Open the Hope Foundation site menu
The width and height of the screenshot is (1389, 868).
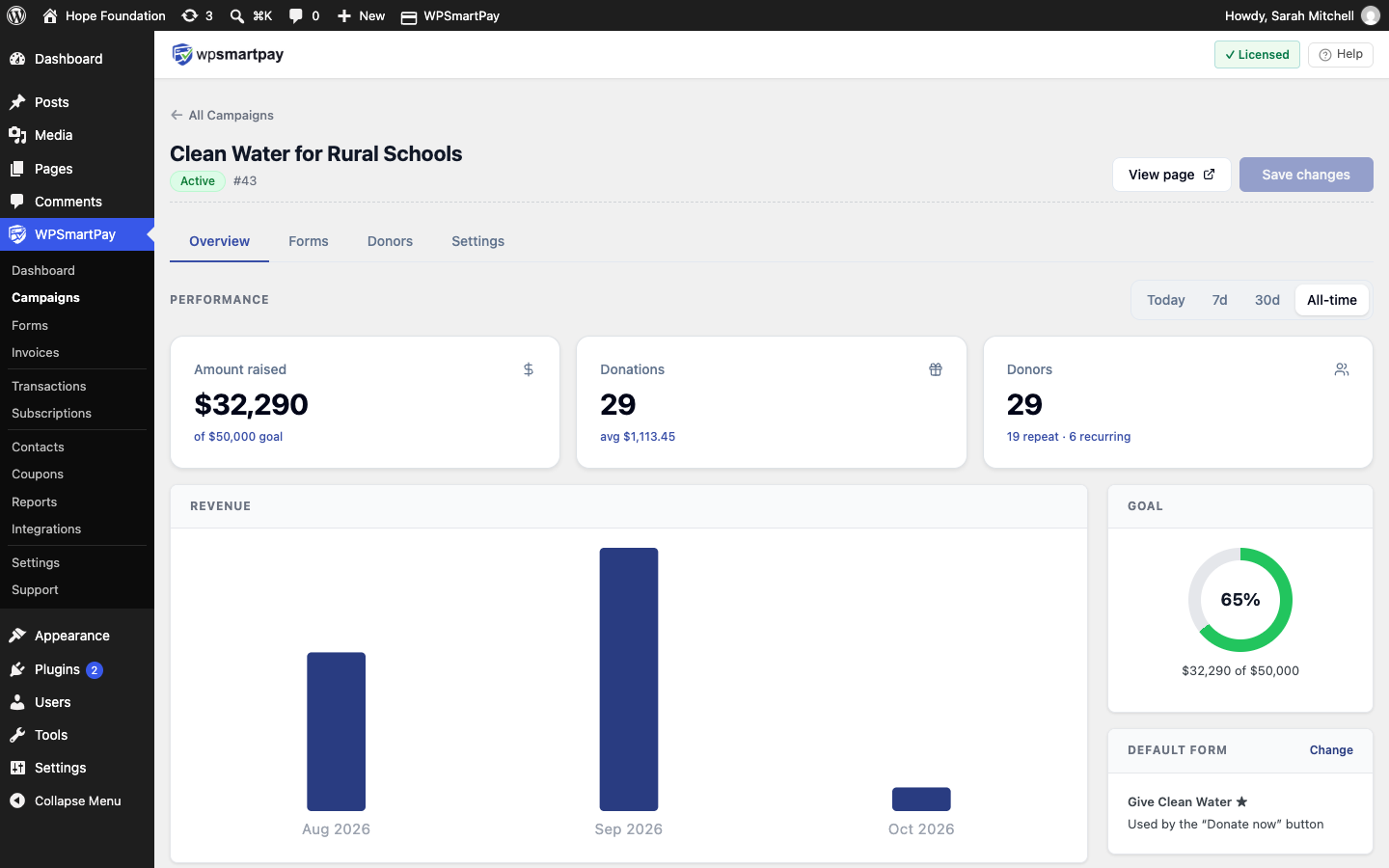pyautogui.click(x=104, y=15)
